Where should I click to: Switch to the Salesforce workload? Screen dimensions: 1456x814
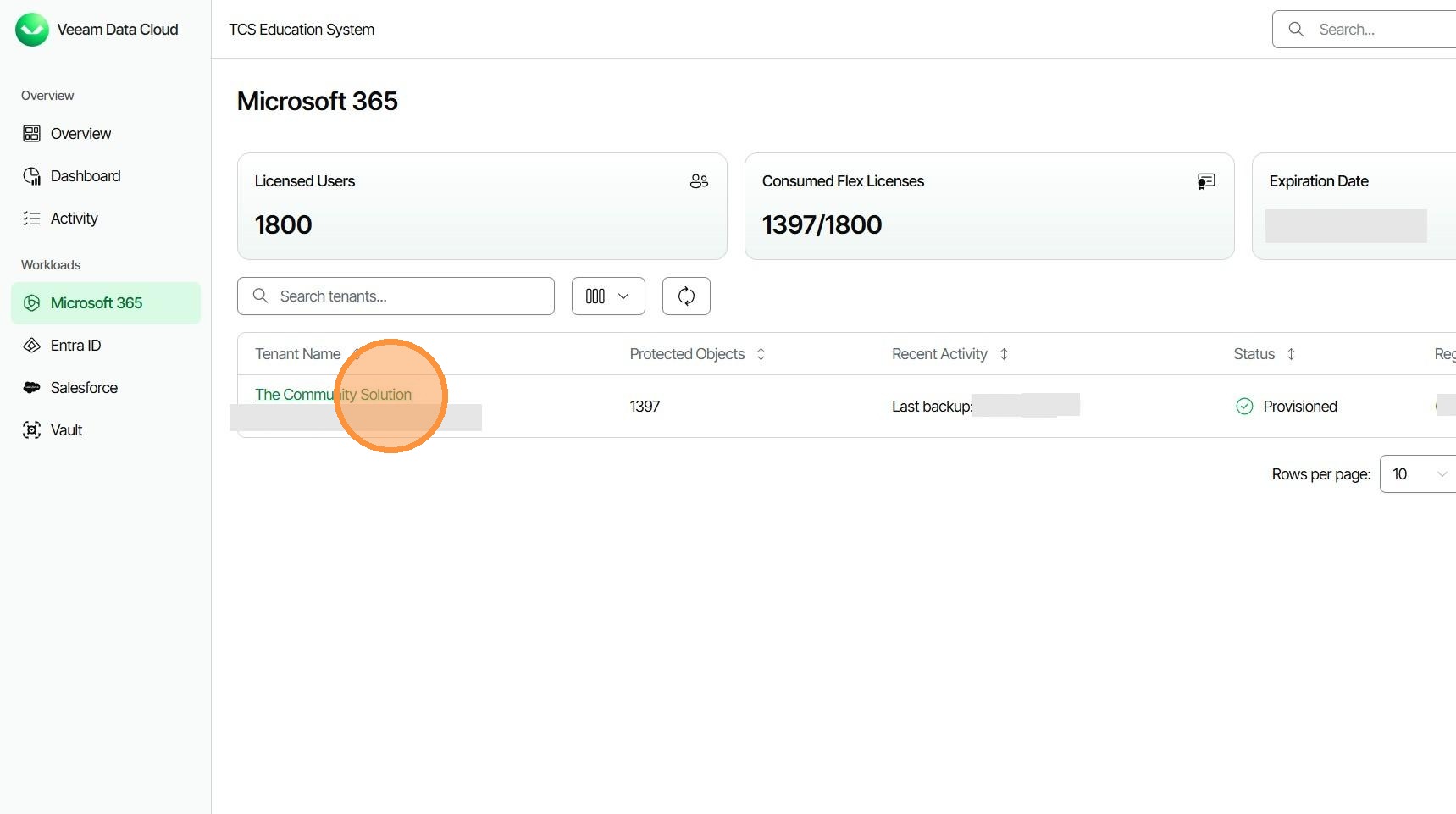pyautogui.click(x=106, y=388)
